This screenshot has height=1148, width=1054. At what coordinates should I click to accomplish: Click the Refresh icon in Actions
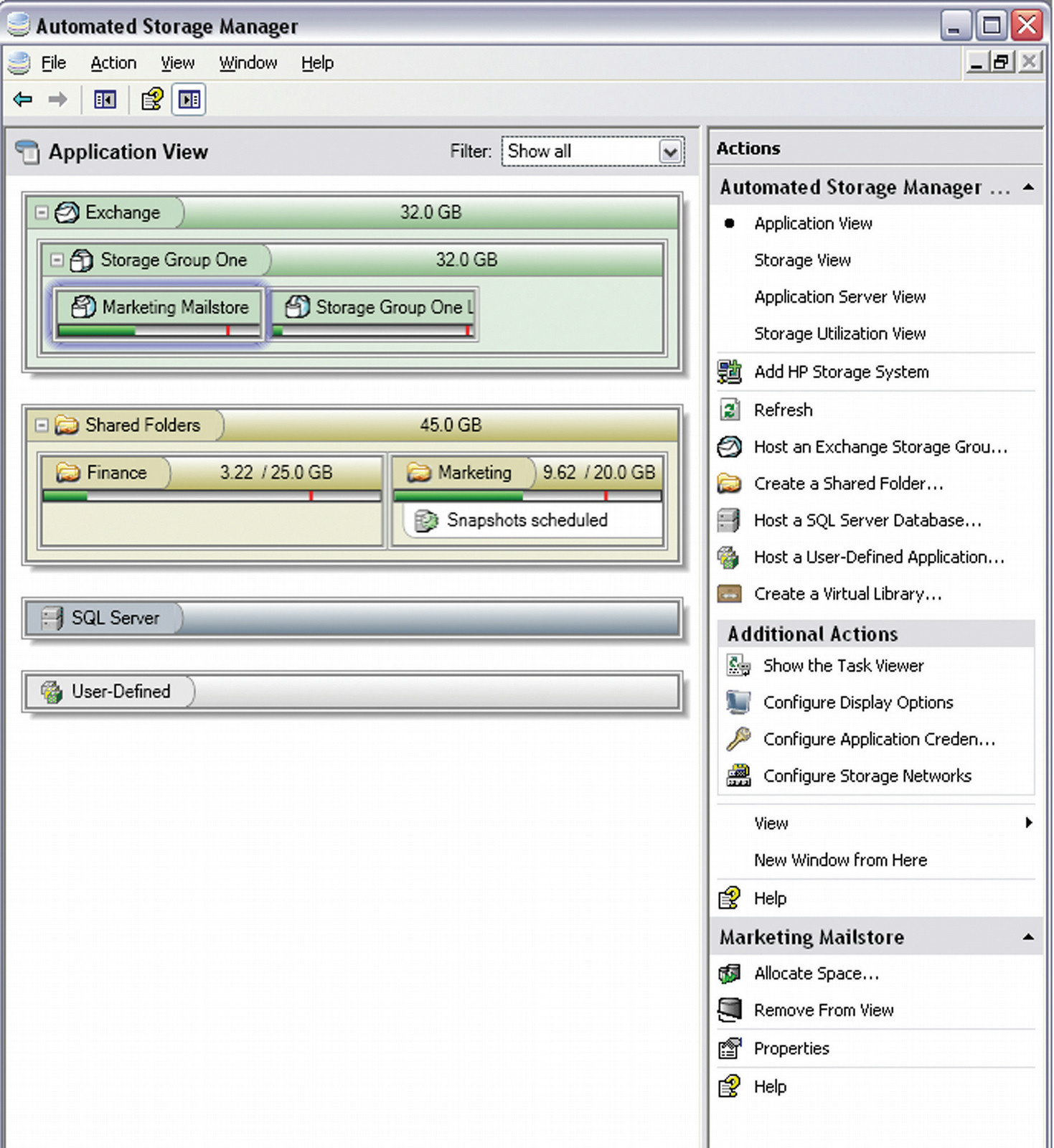(729, 410)
